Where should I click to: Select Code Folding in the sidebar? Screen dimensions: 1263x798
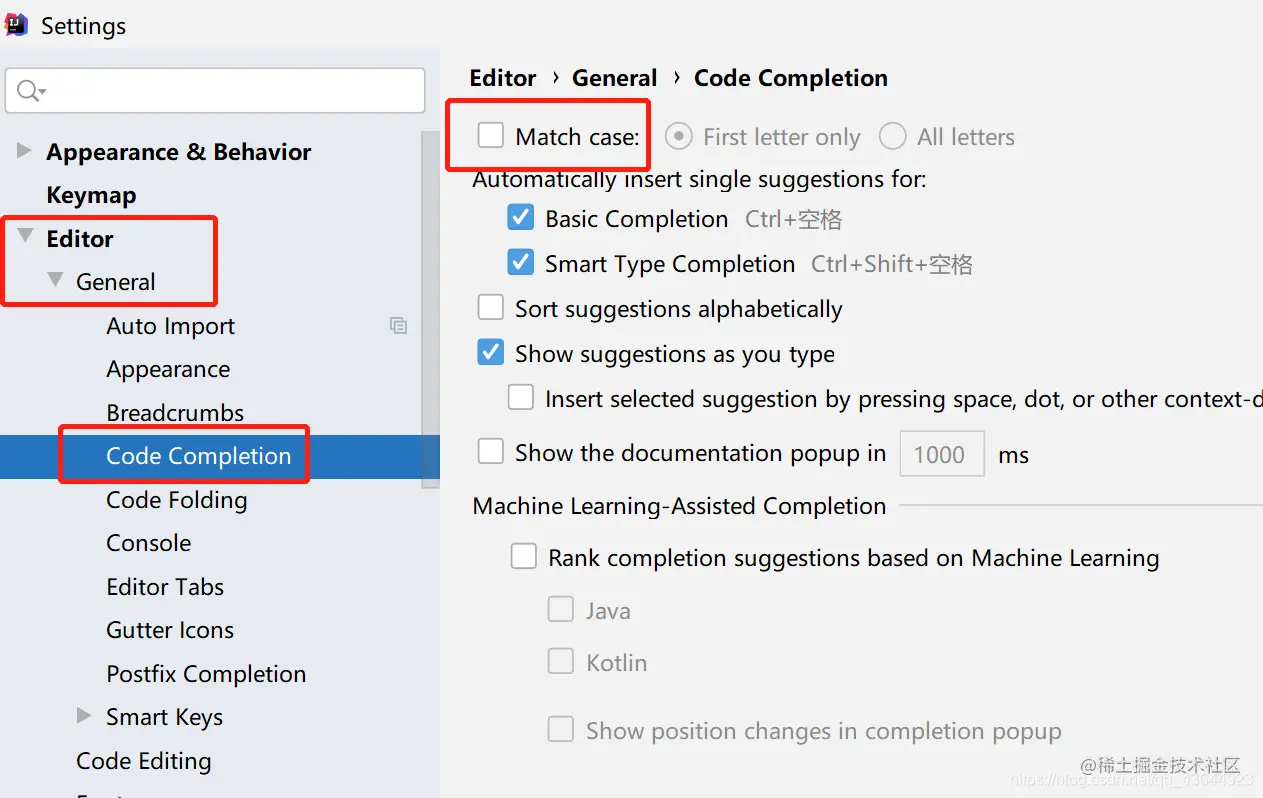tap(176, 500)
